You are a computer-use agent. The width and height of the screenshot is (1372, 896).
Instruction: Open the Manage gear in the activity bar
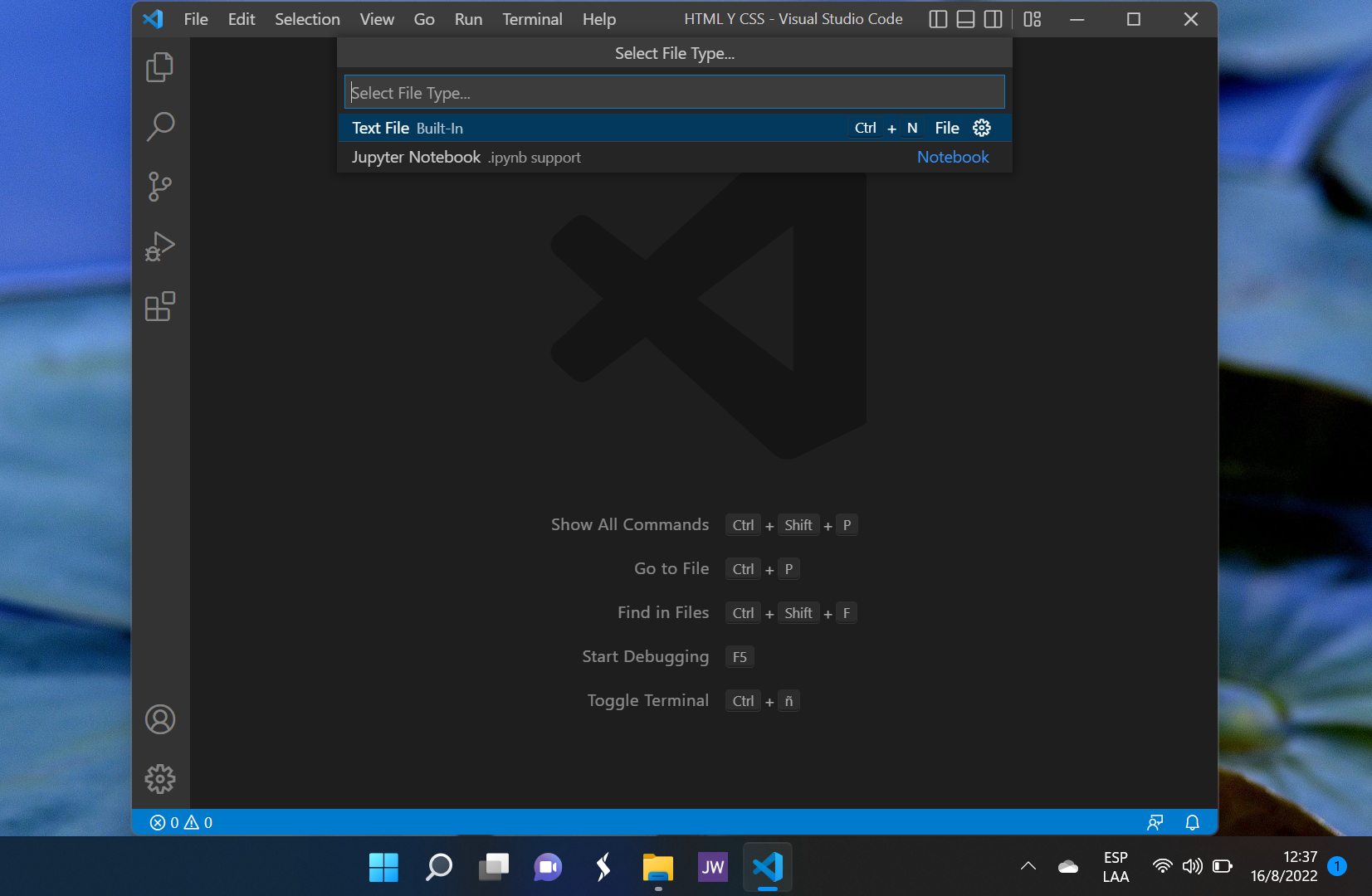160,779
